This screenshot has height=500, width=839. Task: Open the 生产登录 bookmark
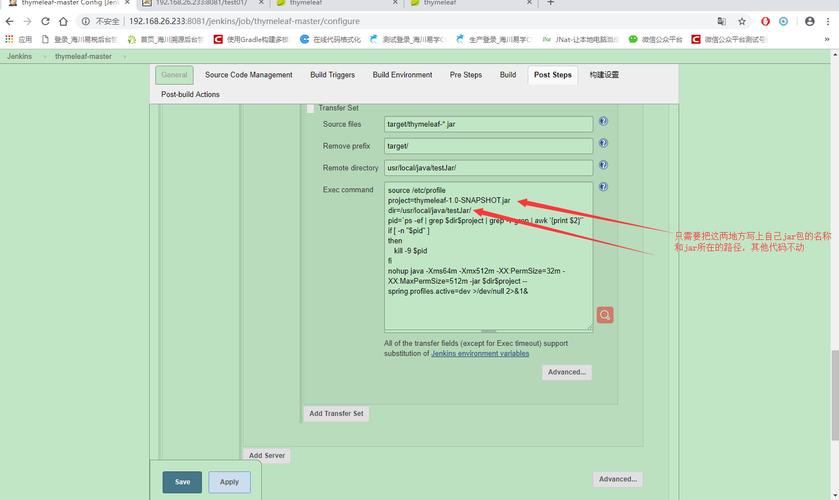click(493, 40)
